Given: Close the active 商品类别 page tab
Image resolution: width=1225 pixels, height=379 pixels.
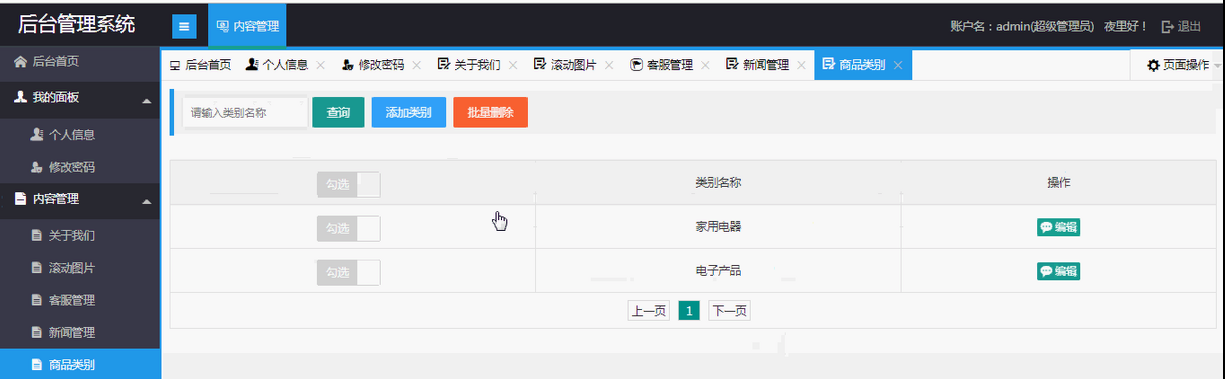Looking at the screenshot, I should pos(898,65).
